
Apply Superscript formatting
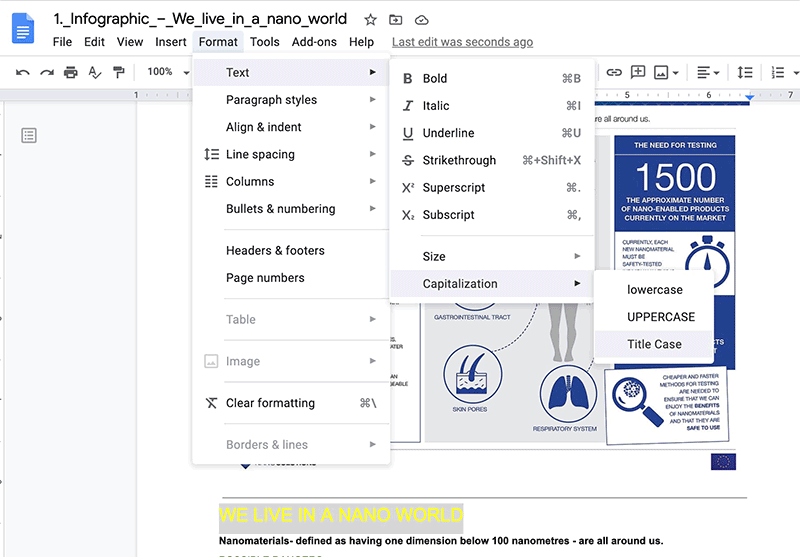[x=492, y=188]
